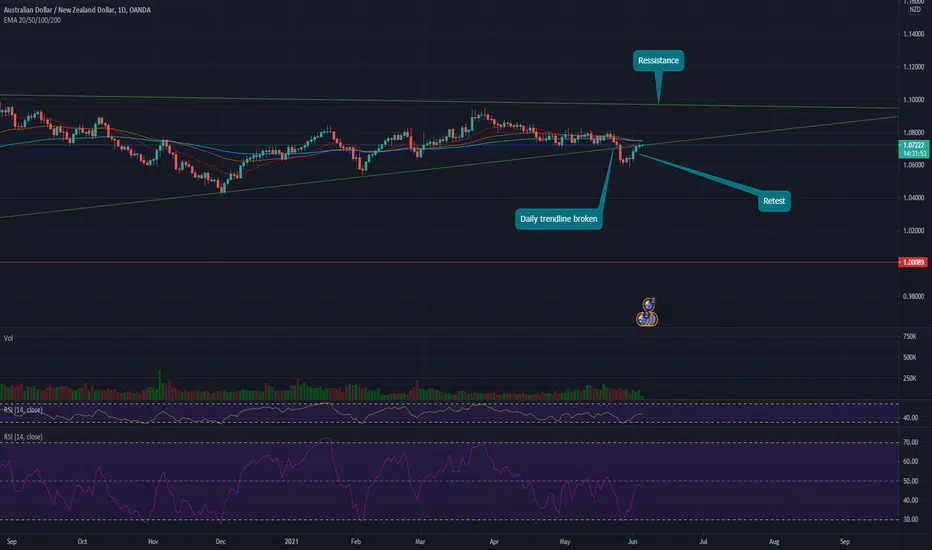This screenshot has height=550, width=932.
Task: Click the 2021 label on the time axis
Action: pos(291,542)
